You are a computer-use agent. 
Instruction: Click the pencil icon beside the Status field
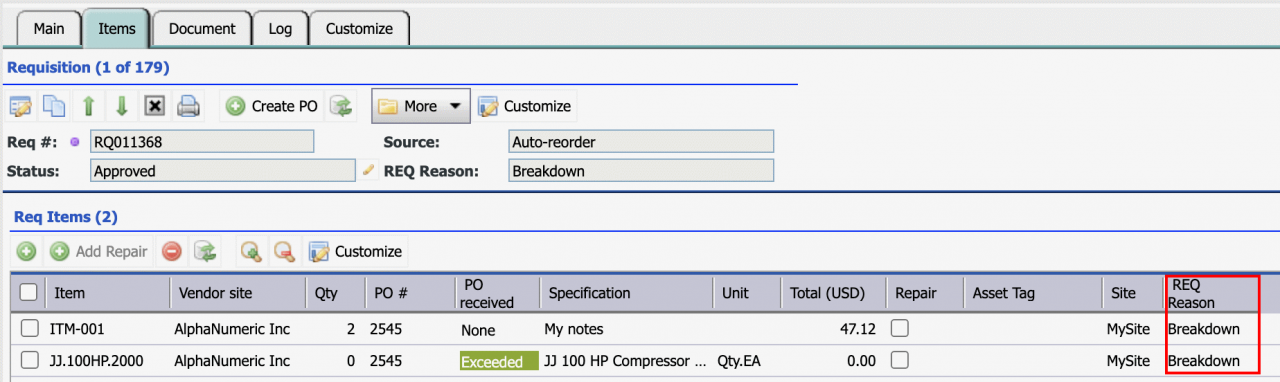pos(368,170)
